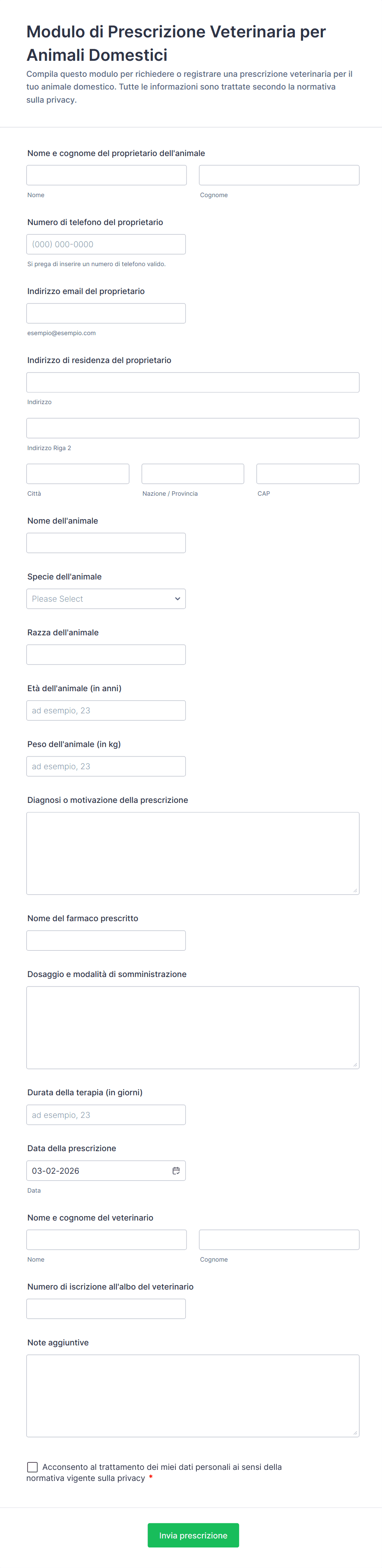Tick the privacy consent checkbox
The width and height of the screenshot is (382, 1568).
tap(32, 1467)
